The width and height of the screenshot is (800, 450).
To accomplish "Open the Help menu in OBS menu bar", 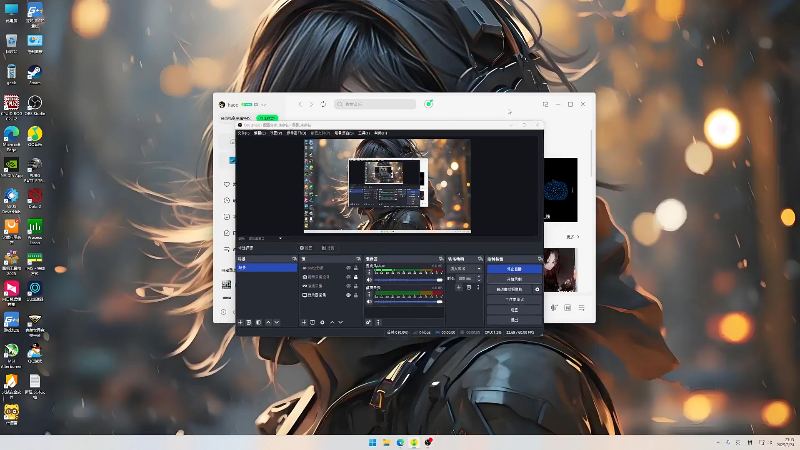I will 381,133.
